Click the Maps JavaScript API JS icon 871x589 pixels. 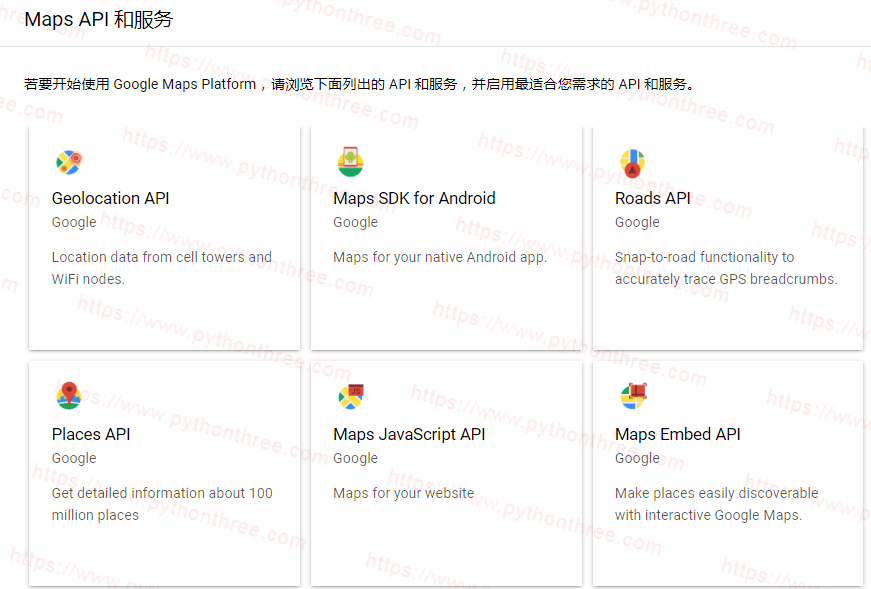coord(351,397)
